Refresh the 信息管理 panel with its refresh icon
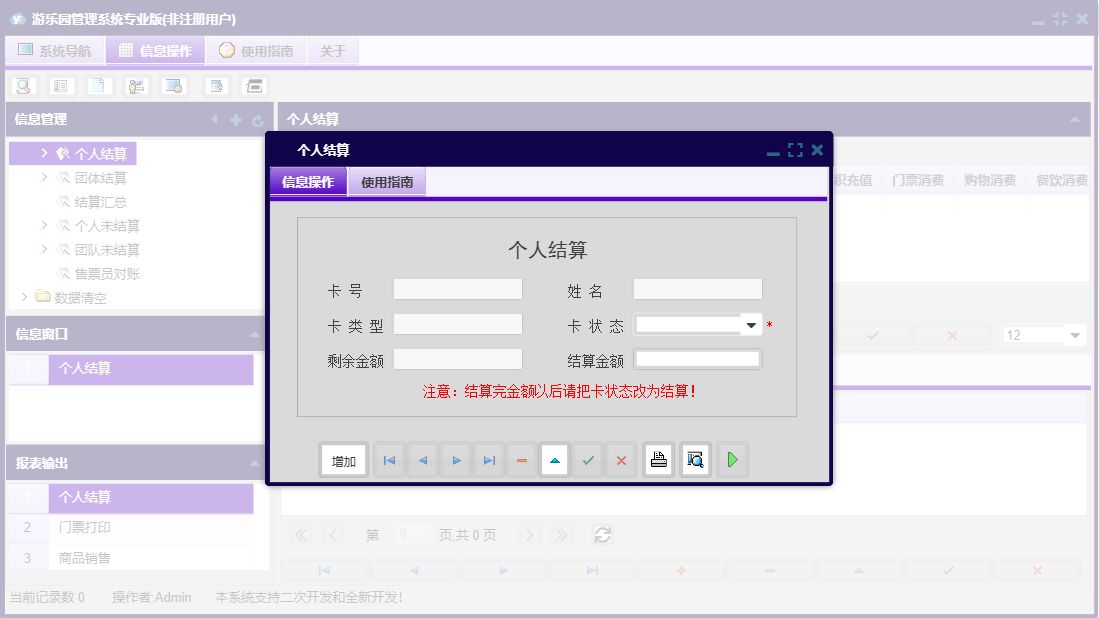1099x618 pixels. click(258, 119)
